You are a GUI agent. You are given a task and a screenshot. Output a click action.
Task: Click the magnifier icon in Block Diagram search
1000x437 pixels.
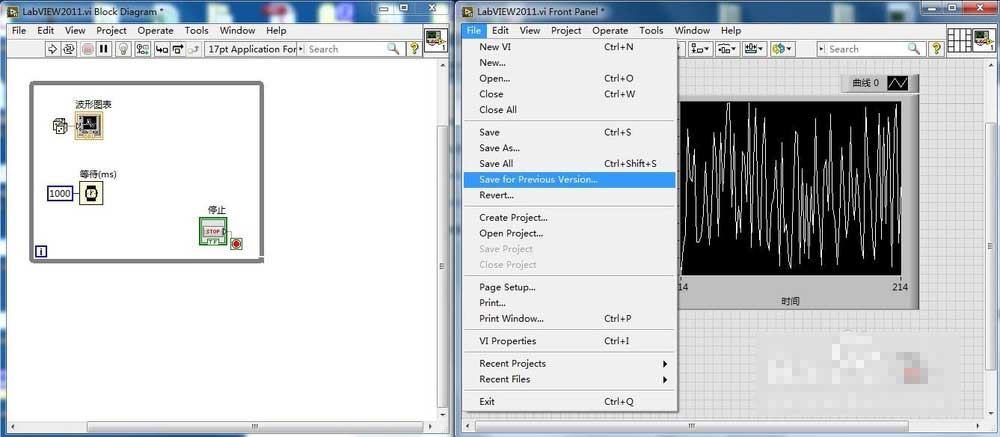pos(393,49)
